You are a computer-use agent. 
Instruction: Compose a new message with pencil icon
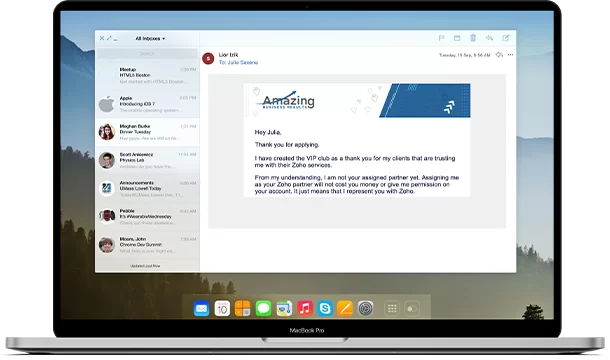point(506,38)
